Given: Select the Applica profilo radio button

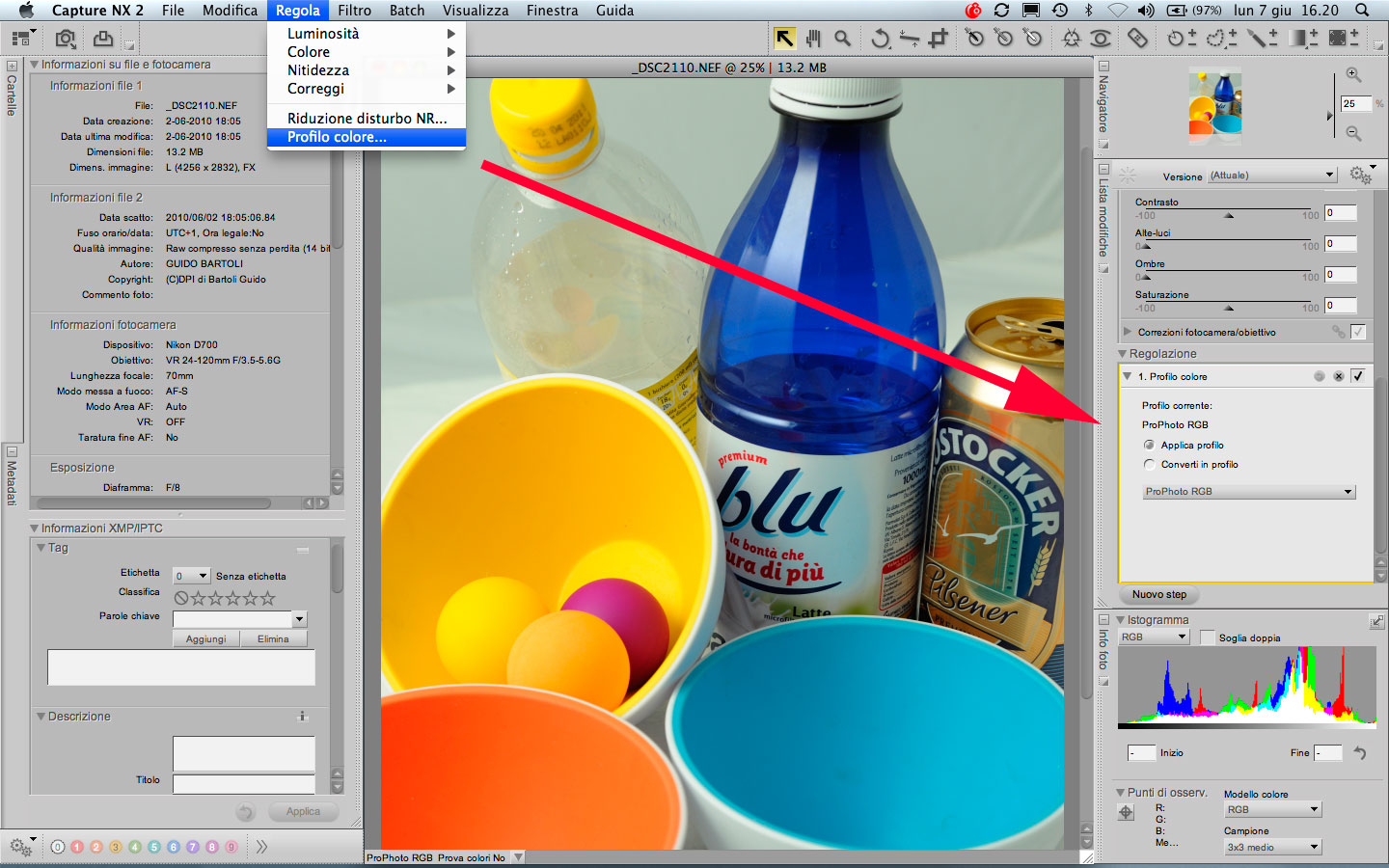Looking at the screenshot, I should (1149, 445).
